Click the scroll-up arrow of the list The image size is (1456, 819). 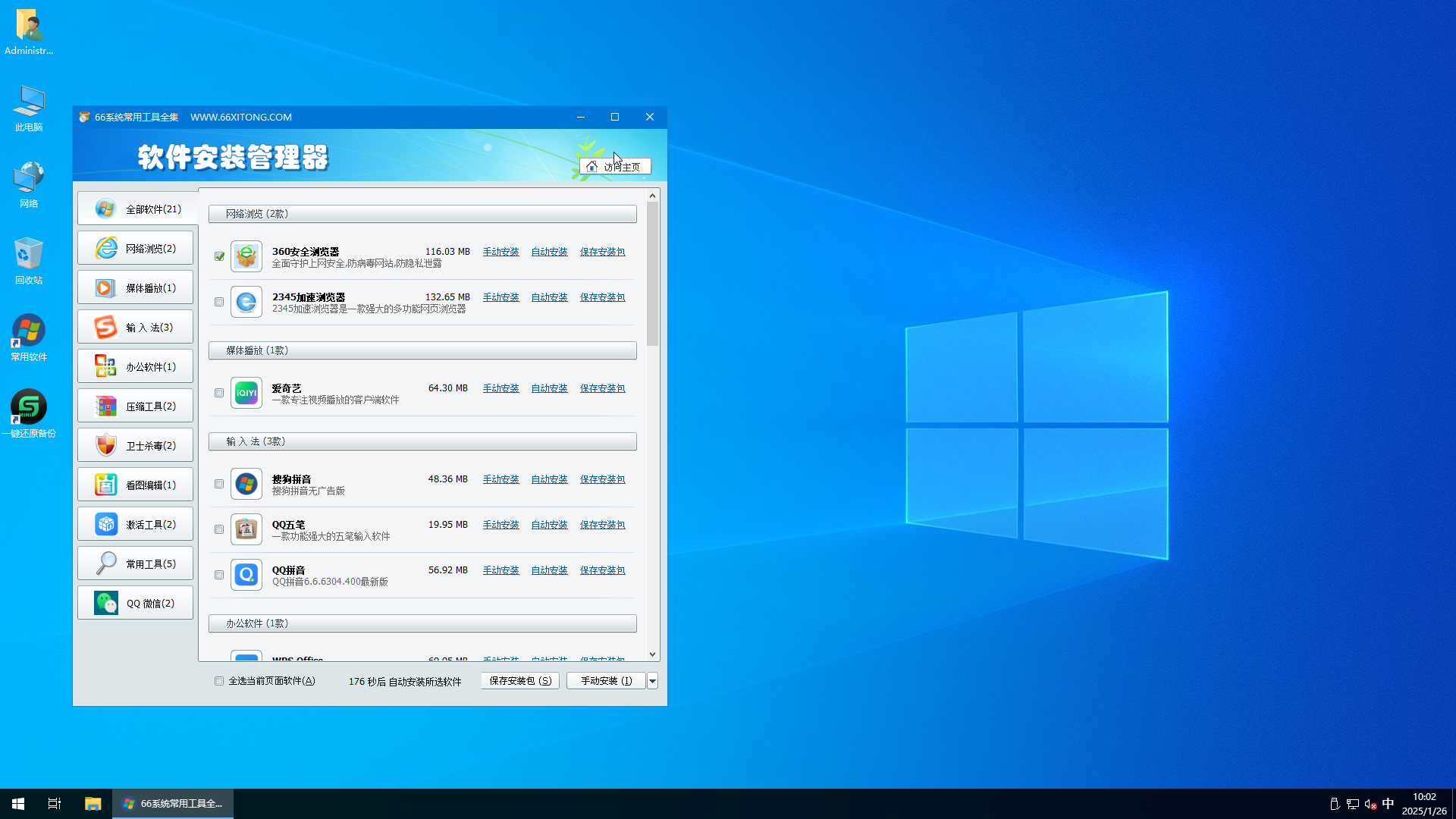(652, 196)
